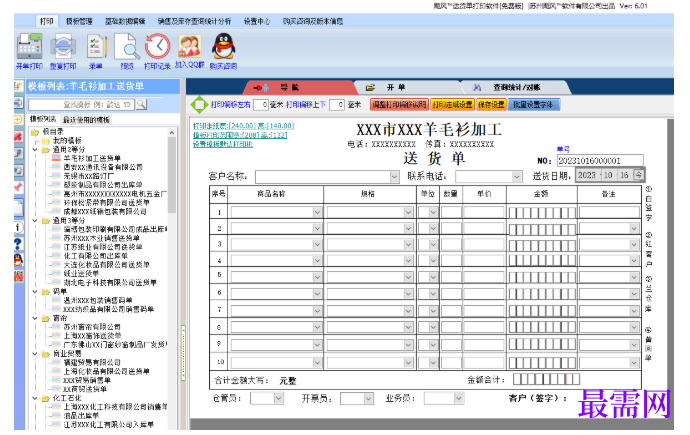
Task: Open the 仓管员 dropdown
Action: point(278,398)
